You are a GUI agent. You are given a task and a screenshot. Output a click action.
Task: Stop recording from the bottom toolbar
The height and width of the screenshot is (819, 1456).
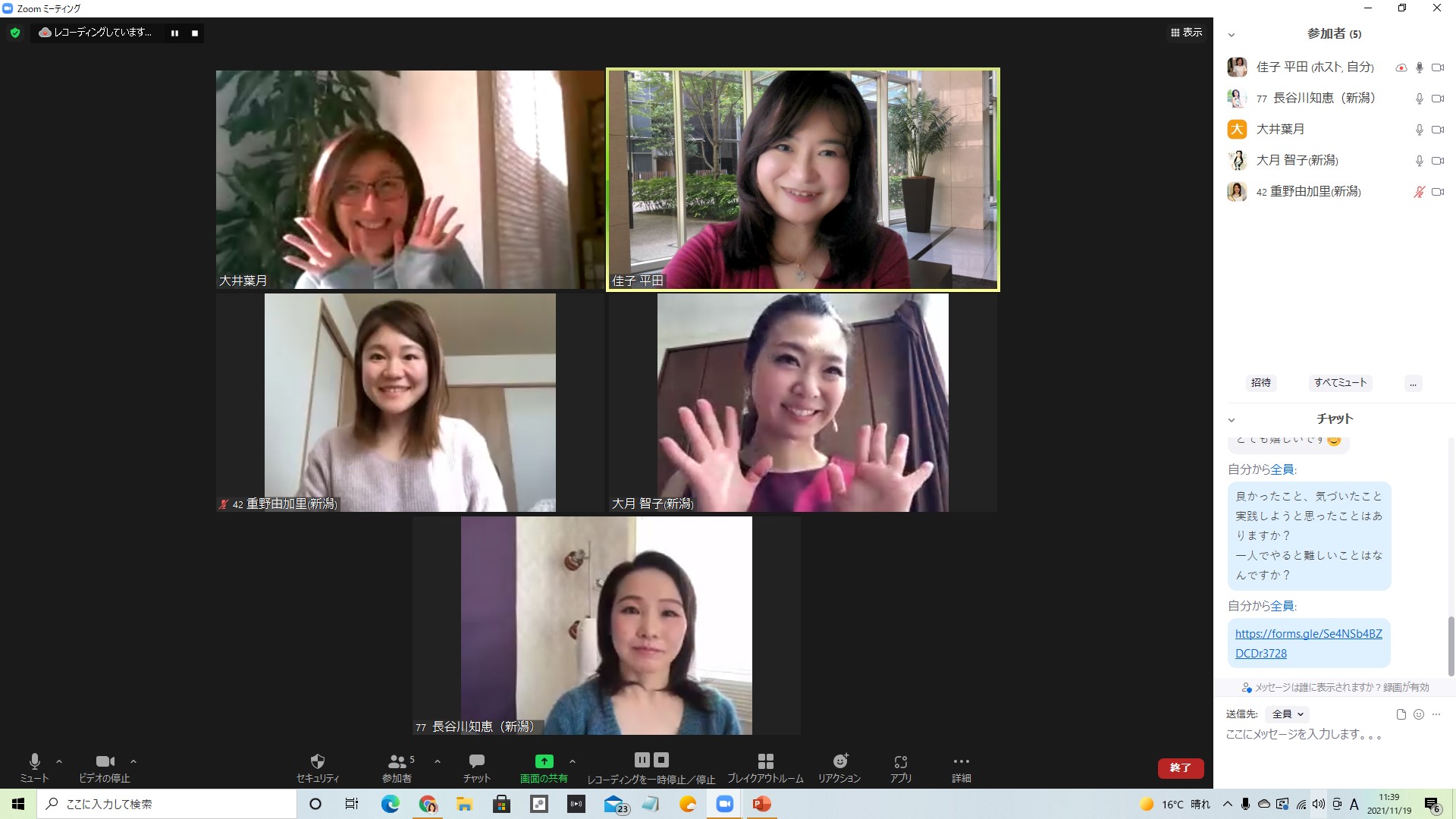point(661,760)
